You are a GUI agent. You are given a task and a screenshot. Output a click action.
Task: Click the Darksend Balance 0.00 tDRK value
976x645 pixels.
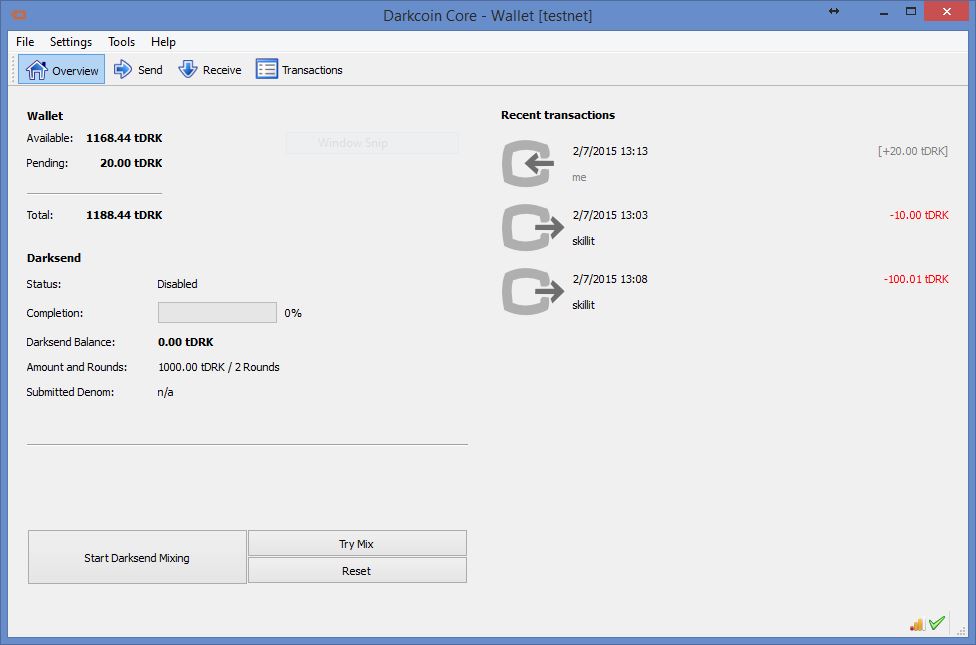[185, 342]
